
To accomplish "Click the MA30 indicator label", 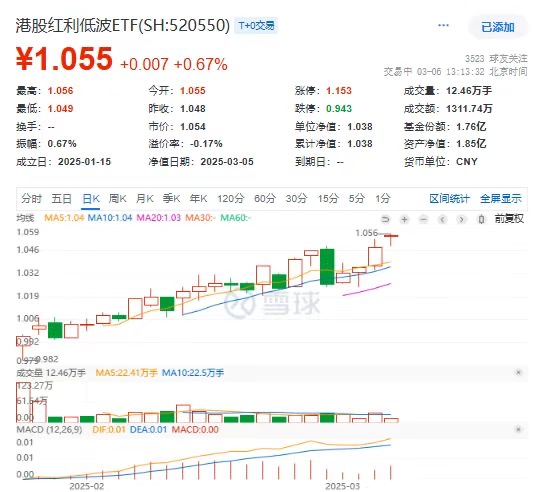I will pyautogui.click(x=200, y=218).
